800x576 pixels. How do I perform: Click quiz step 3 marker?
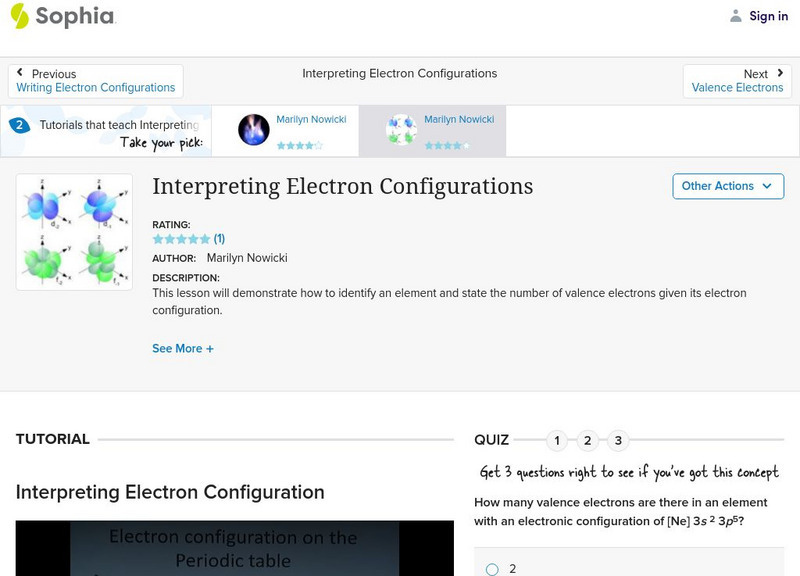point(617,439)
